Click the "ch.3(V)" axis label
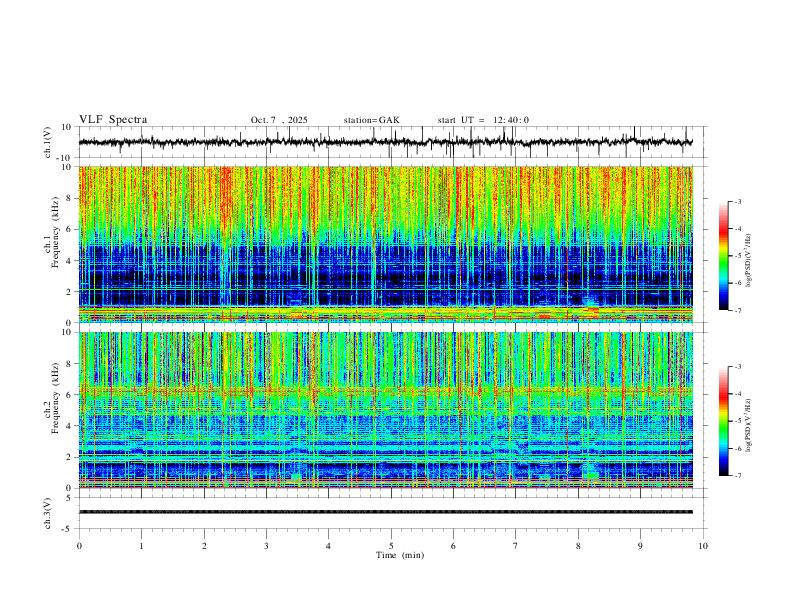Image resolution: width=792 pixels, height=612 pixels. (x=48, y=513)
